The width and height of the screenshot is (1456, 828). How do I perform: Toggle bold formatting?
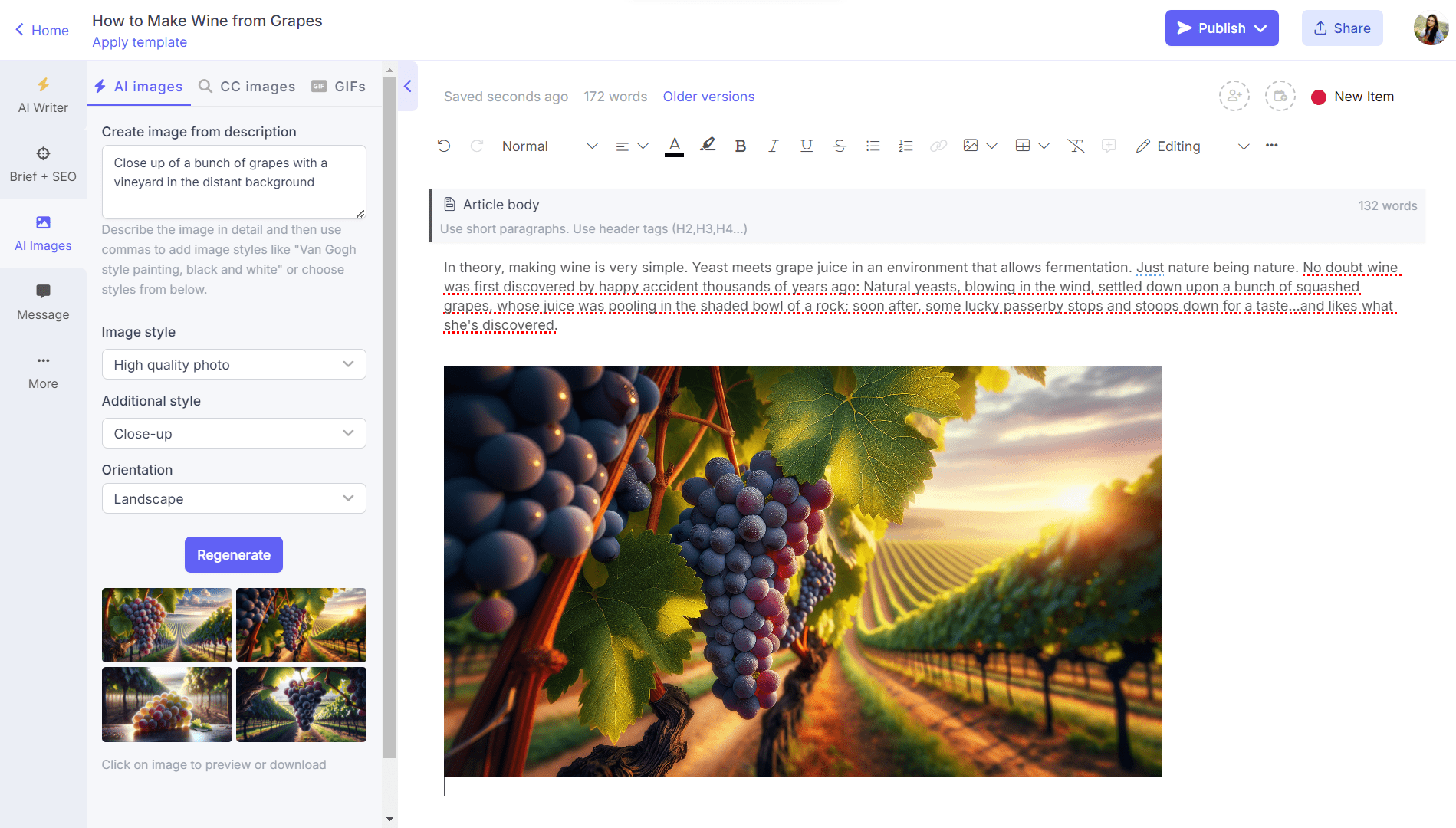click(x=740, y=146)
